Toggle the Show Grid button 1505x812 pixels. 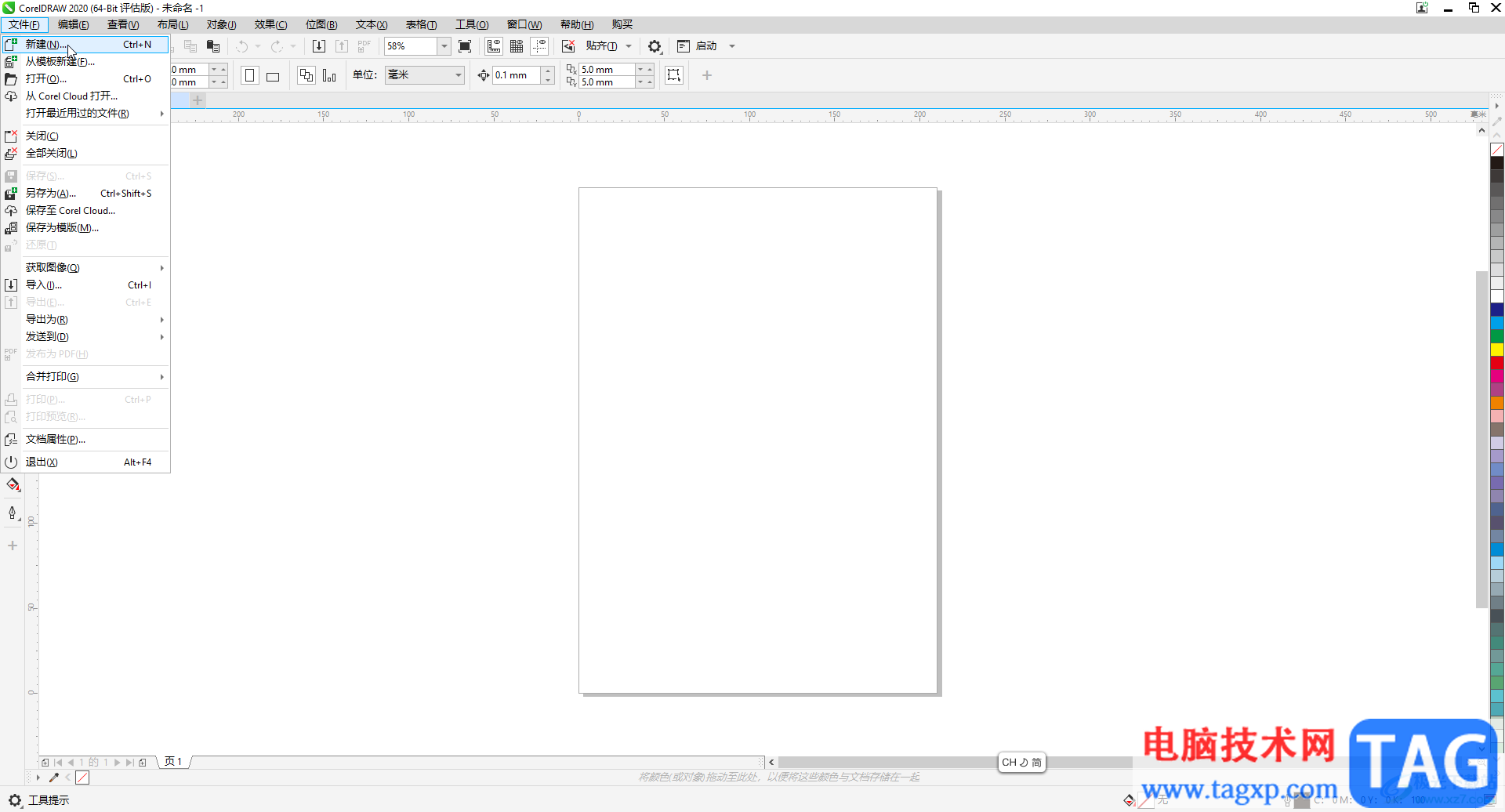click(x=517, y=46)
